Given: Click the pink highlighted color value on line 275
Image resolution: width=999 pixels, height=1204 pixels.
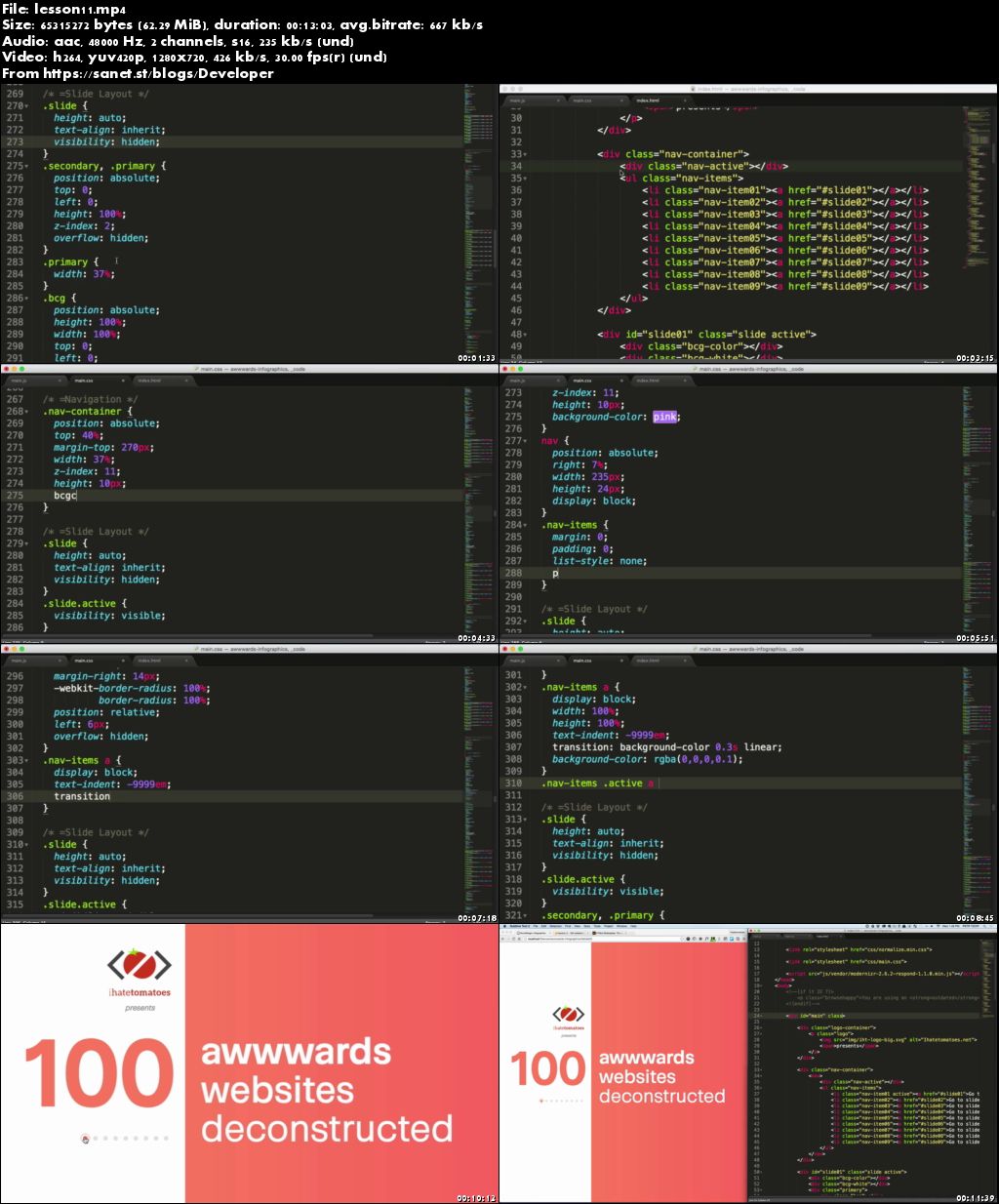Looking at the screenshot, I should [x=665, y=417].
